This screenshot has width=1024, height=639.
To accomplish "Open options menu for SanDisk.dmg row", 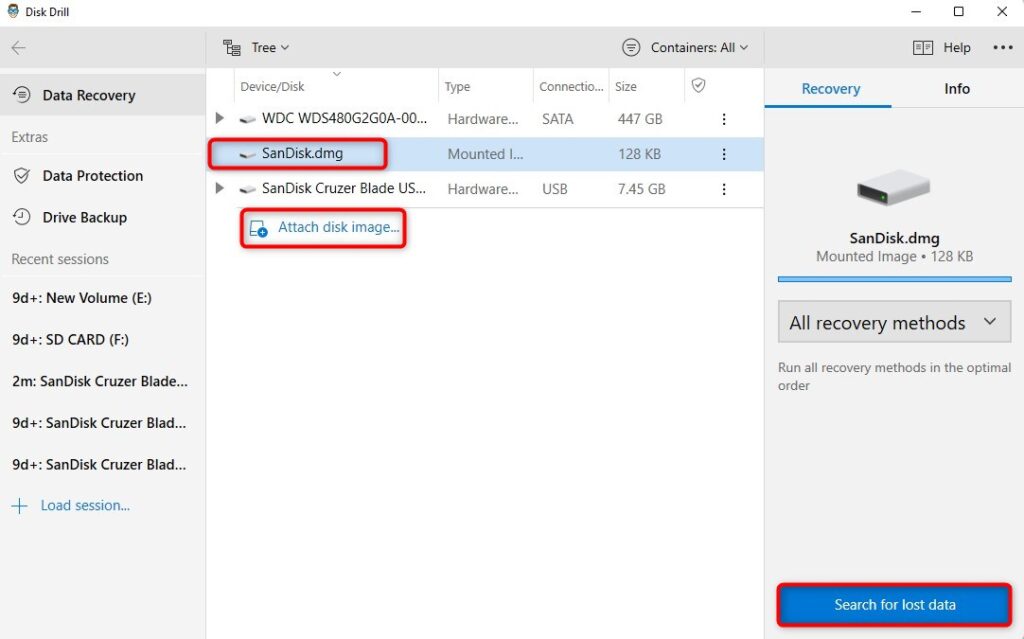I will pos(724,154).
